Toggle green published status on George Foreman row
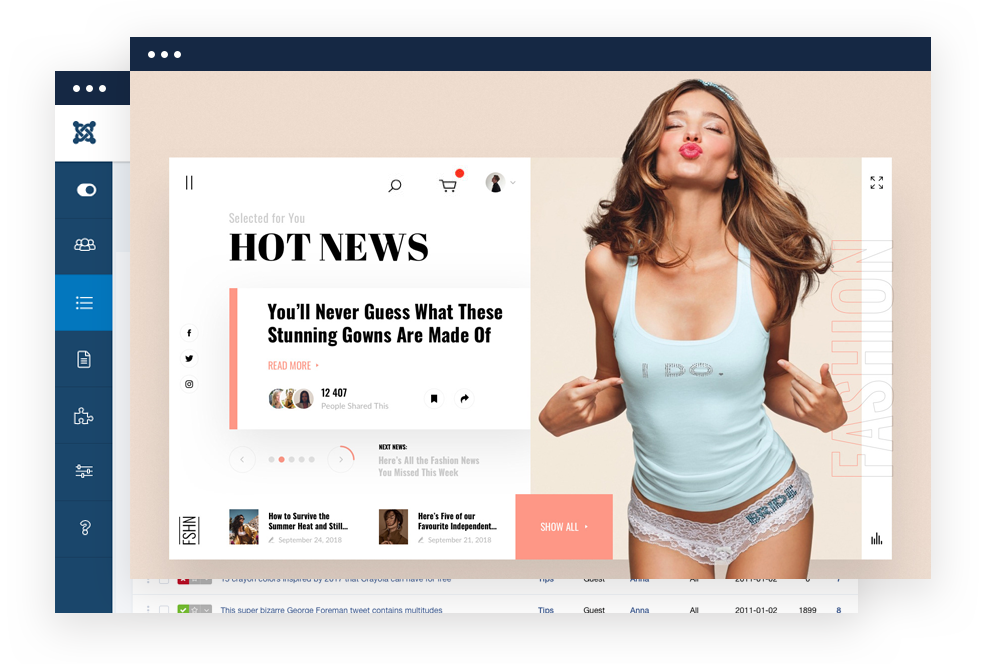 pos(183,610)
